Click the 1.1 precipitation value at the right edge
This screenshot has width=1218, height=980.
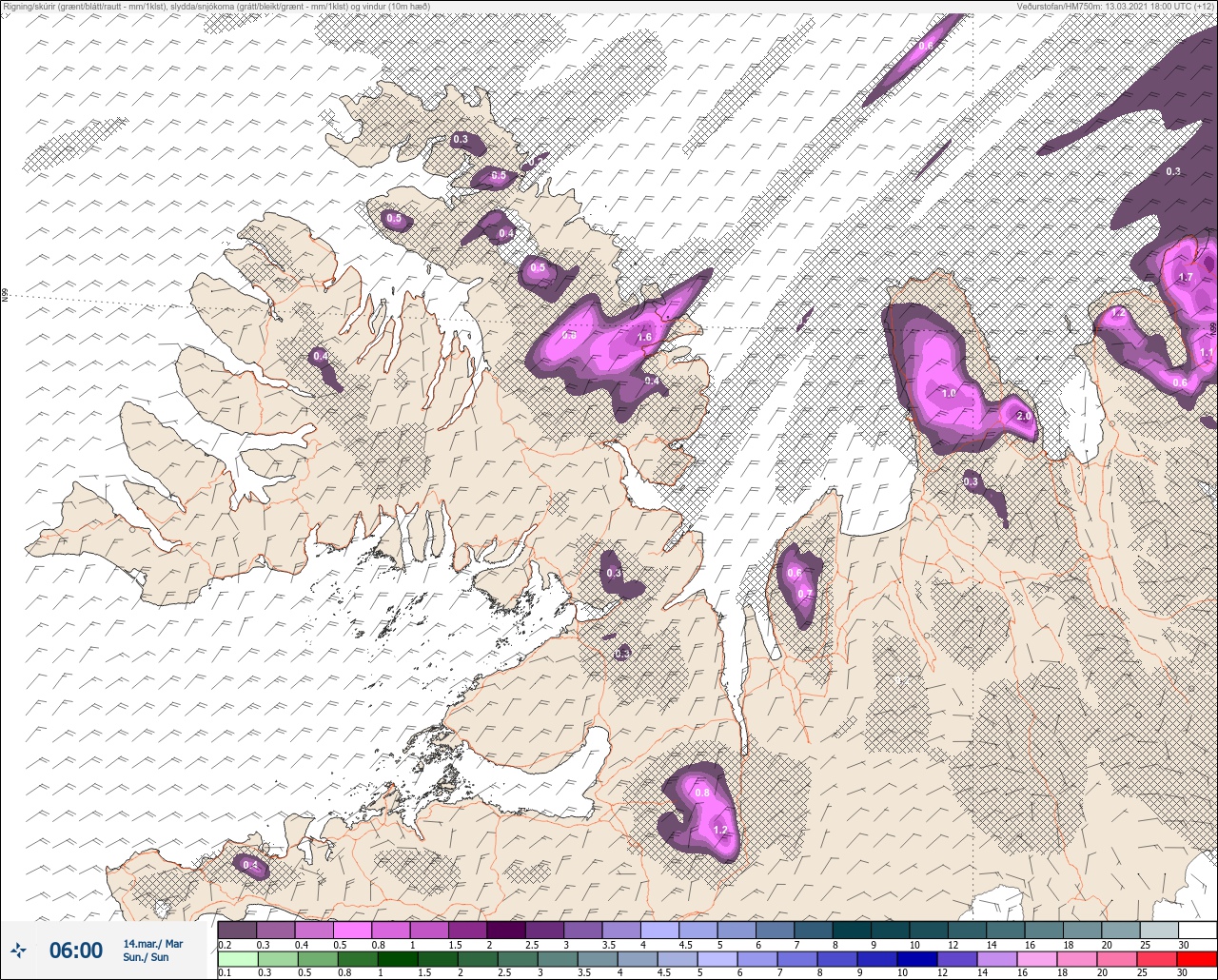[1207, 352]
